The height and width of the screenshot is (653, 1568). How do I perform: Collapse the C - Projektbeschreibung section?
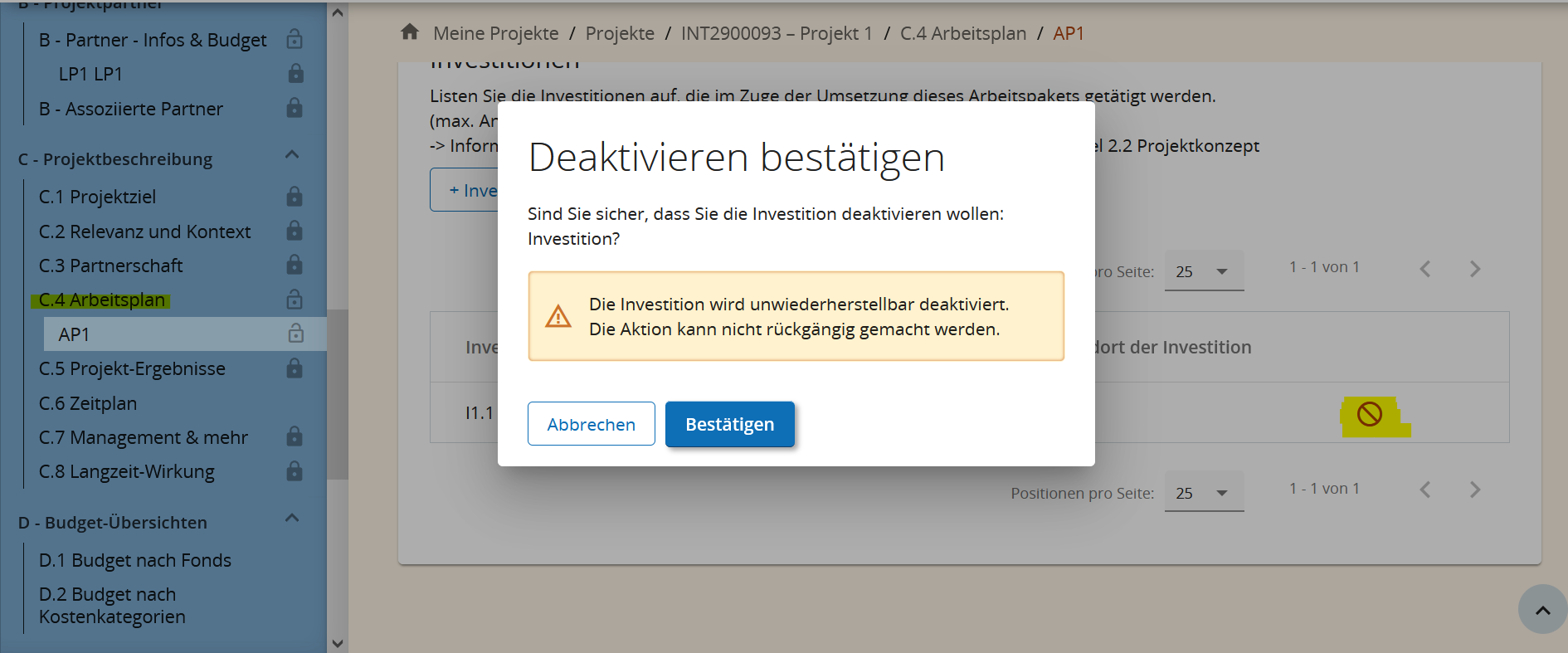(292, 155)
